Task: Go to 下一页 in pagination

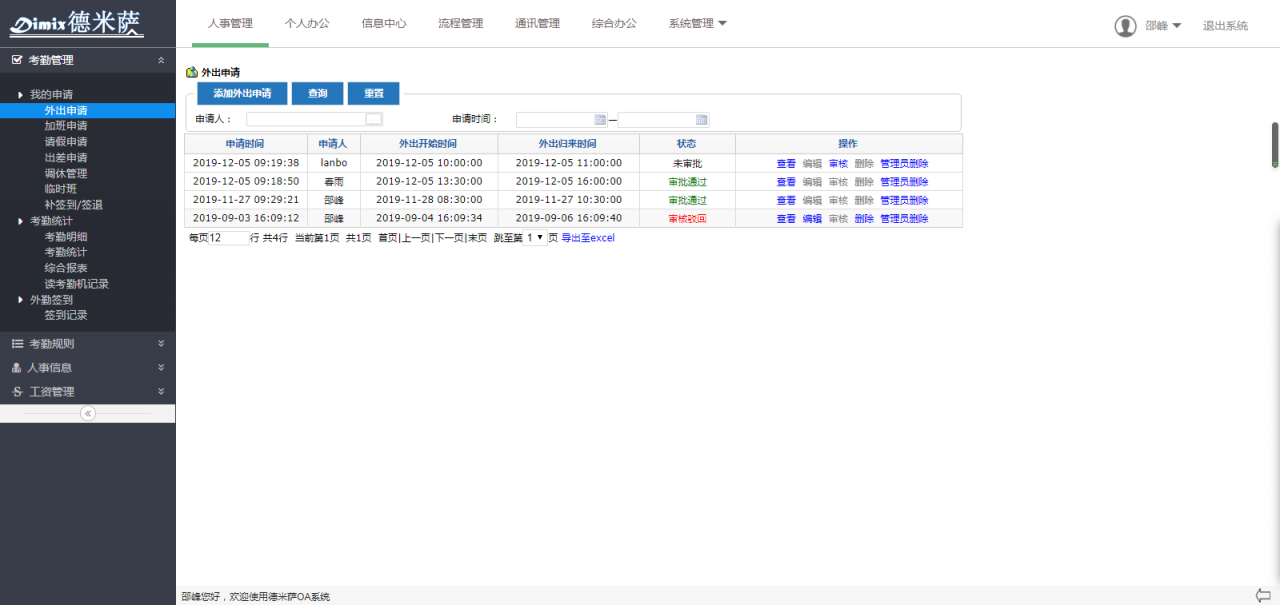Action: (449, 238)
